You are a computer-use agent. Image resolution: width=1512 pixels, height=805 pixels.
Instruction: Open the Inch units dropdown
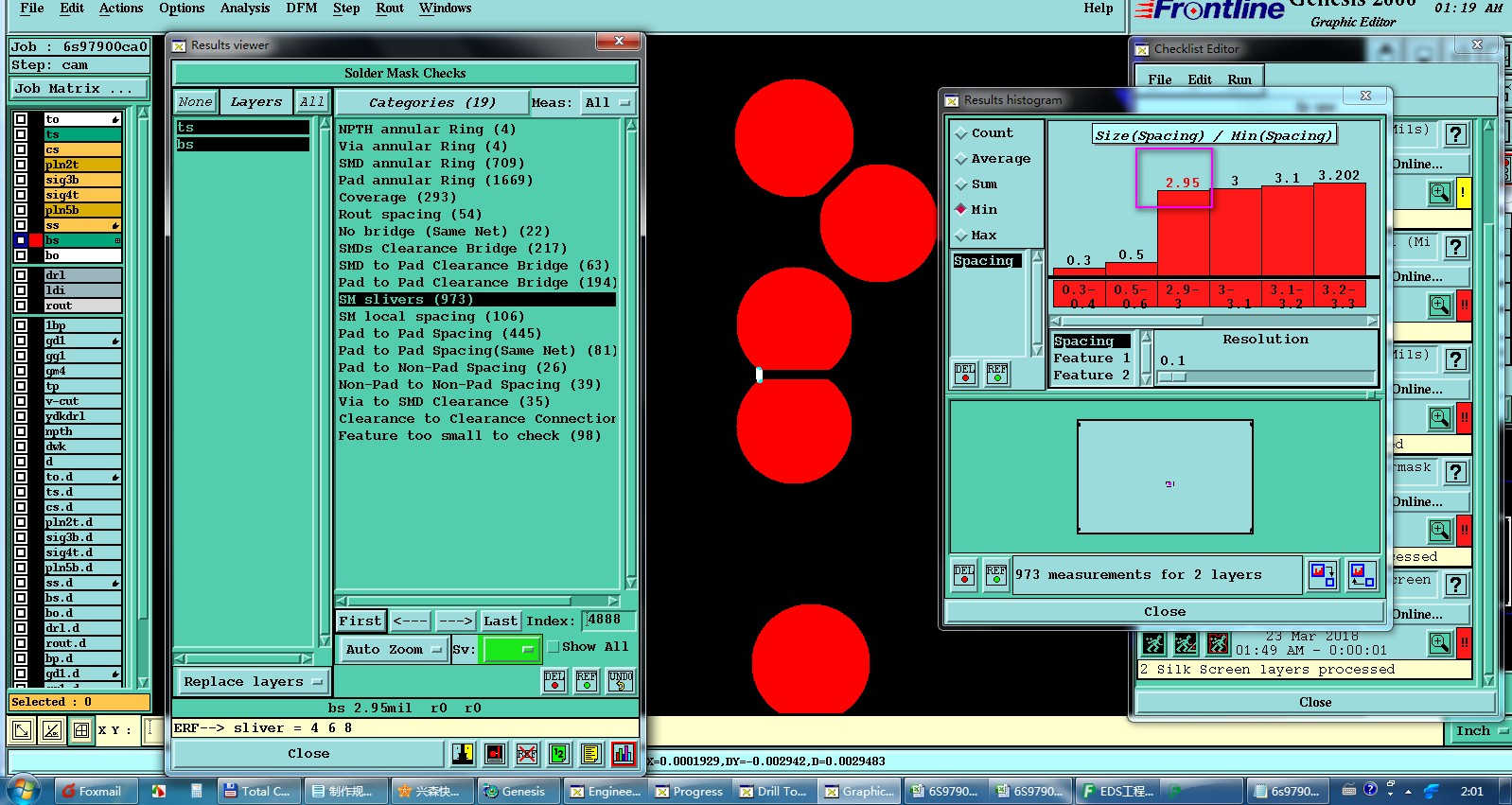pyautogui.click(x=1479, y=731)
